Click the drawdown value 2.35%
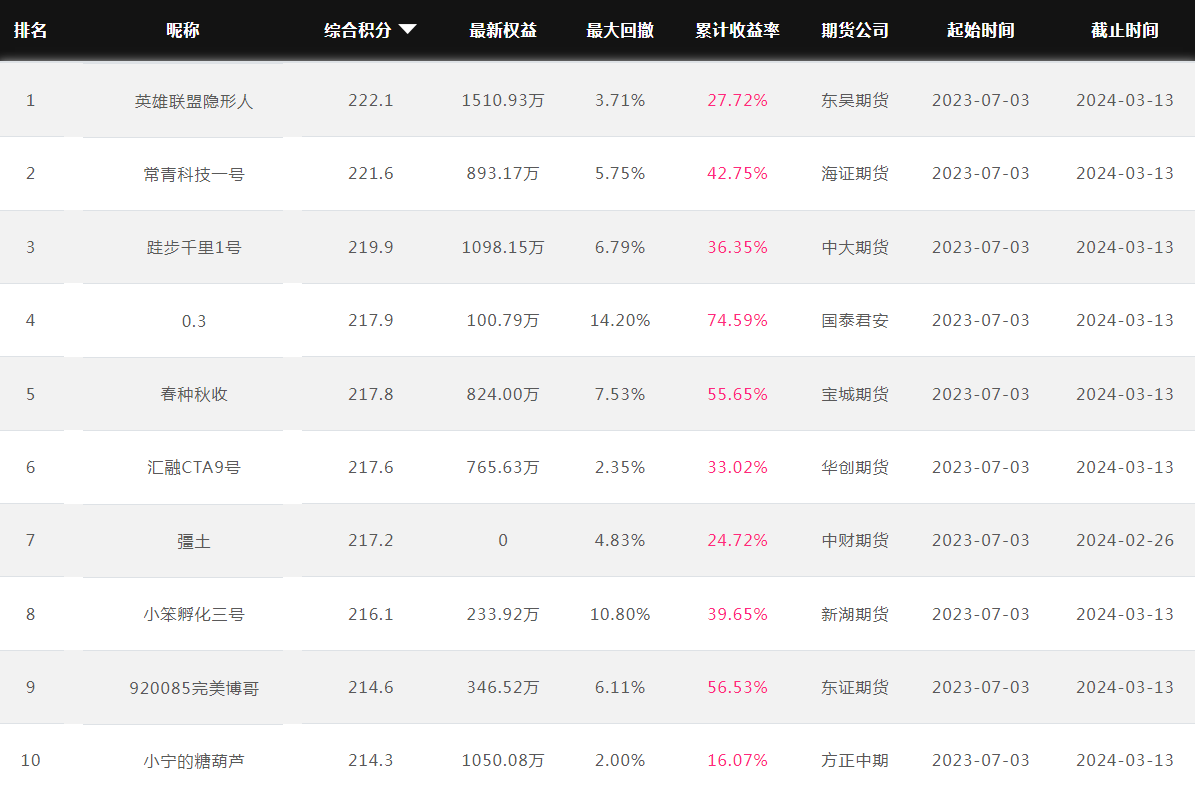The height and width of the screenshot is (794, 1195). [x=620, y=467]
